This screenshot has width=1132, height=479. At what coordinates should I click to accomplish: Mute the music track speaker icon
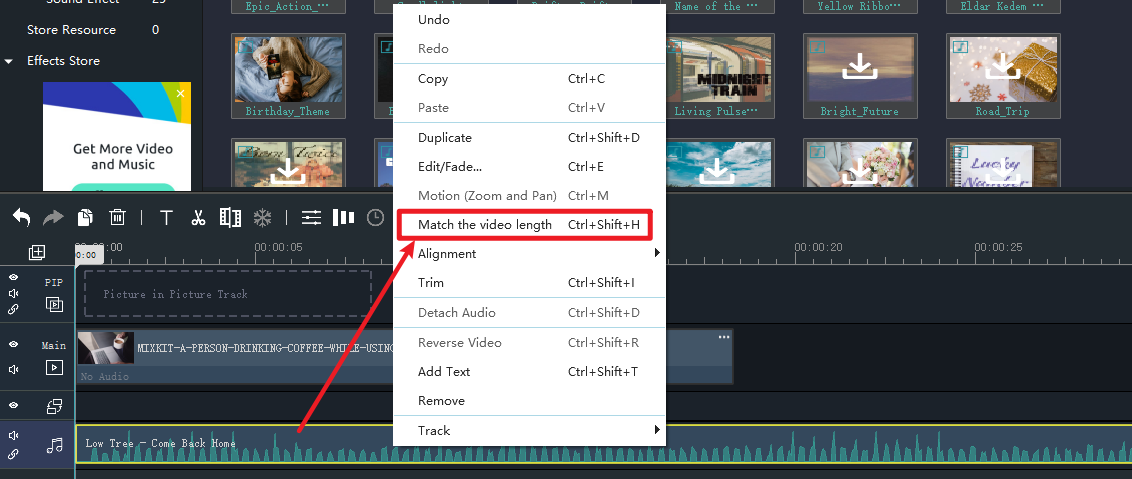[x=14, y=436]
